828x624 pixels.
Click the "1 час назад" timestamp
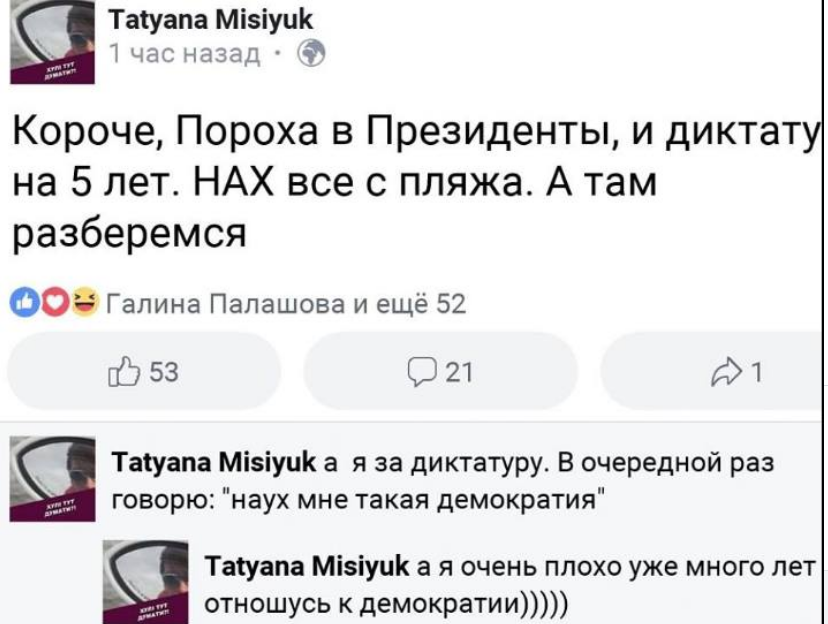(188, 51)
